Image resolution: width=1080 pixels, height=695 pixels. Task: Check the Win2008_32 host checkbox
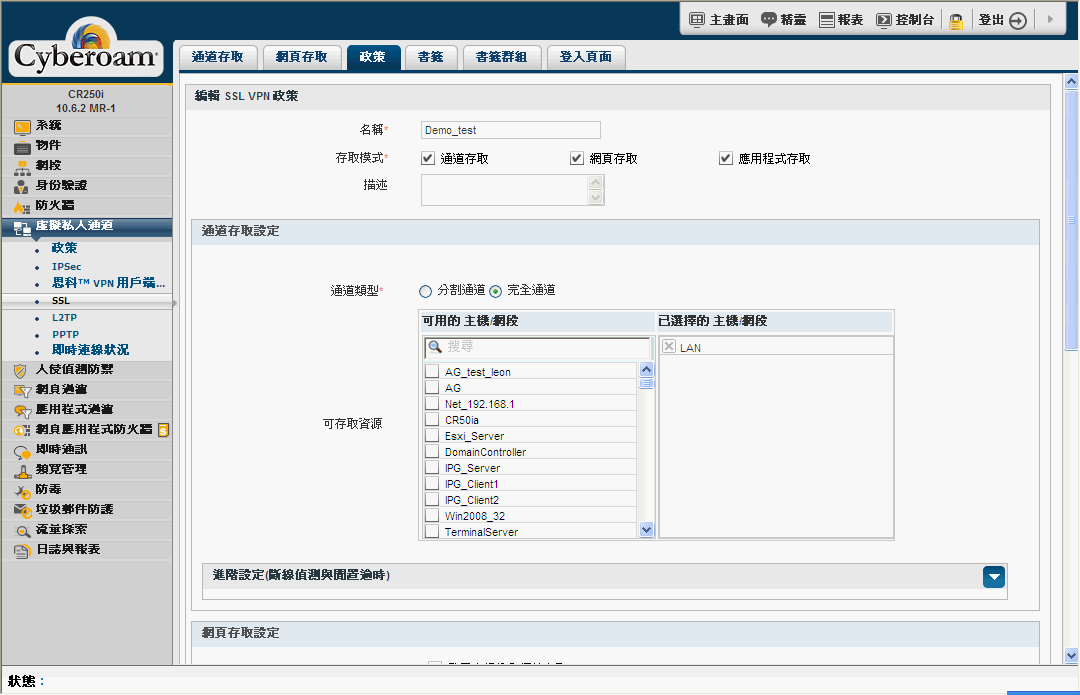pos(432,515)
